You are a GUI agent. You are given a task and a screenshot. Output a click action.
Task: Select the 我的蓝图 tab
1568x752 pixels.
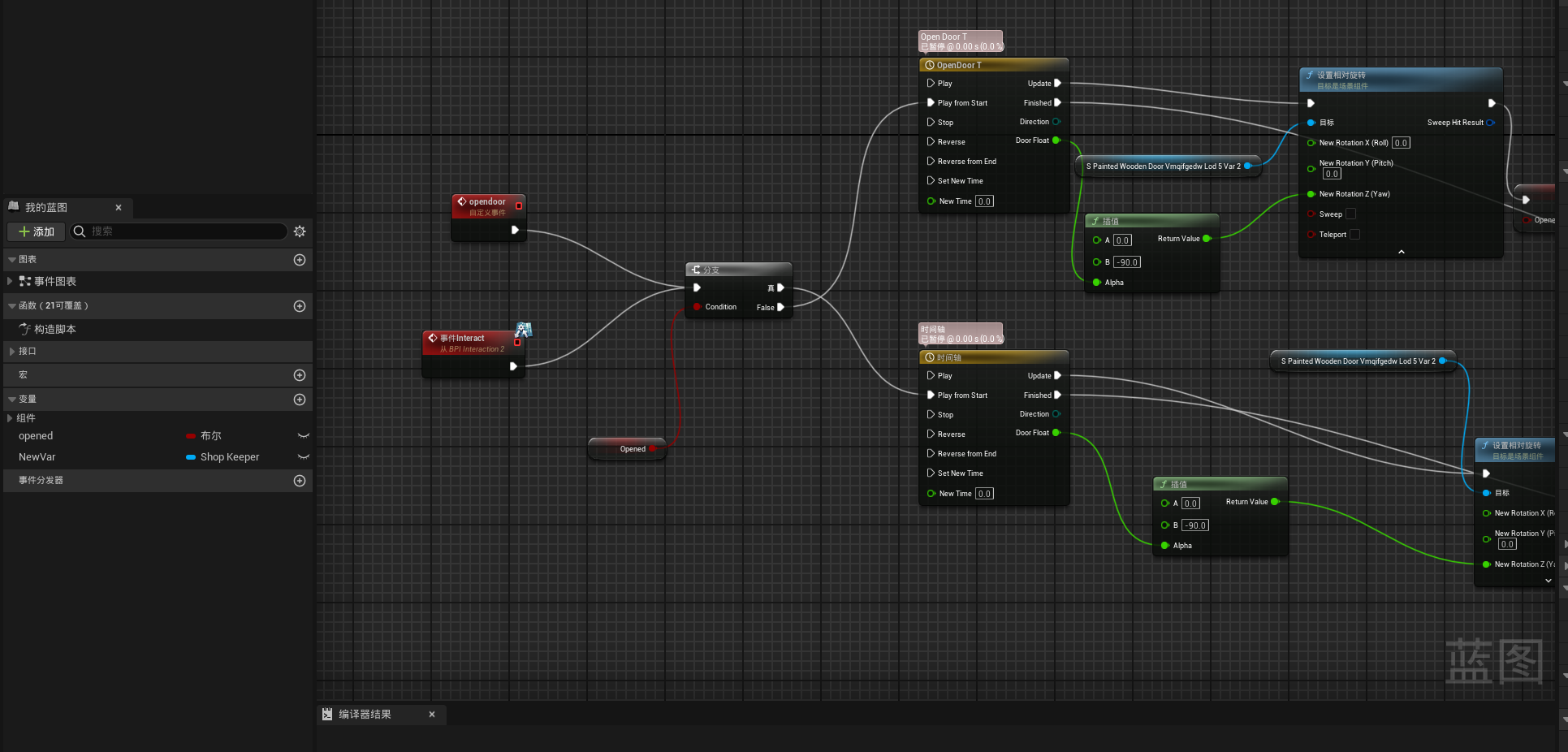pos(46,208)
